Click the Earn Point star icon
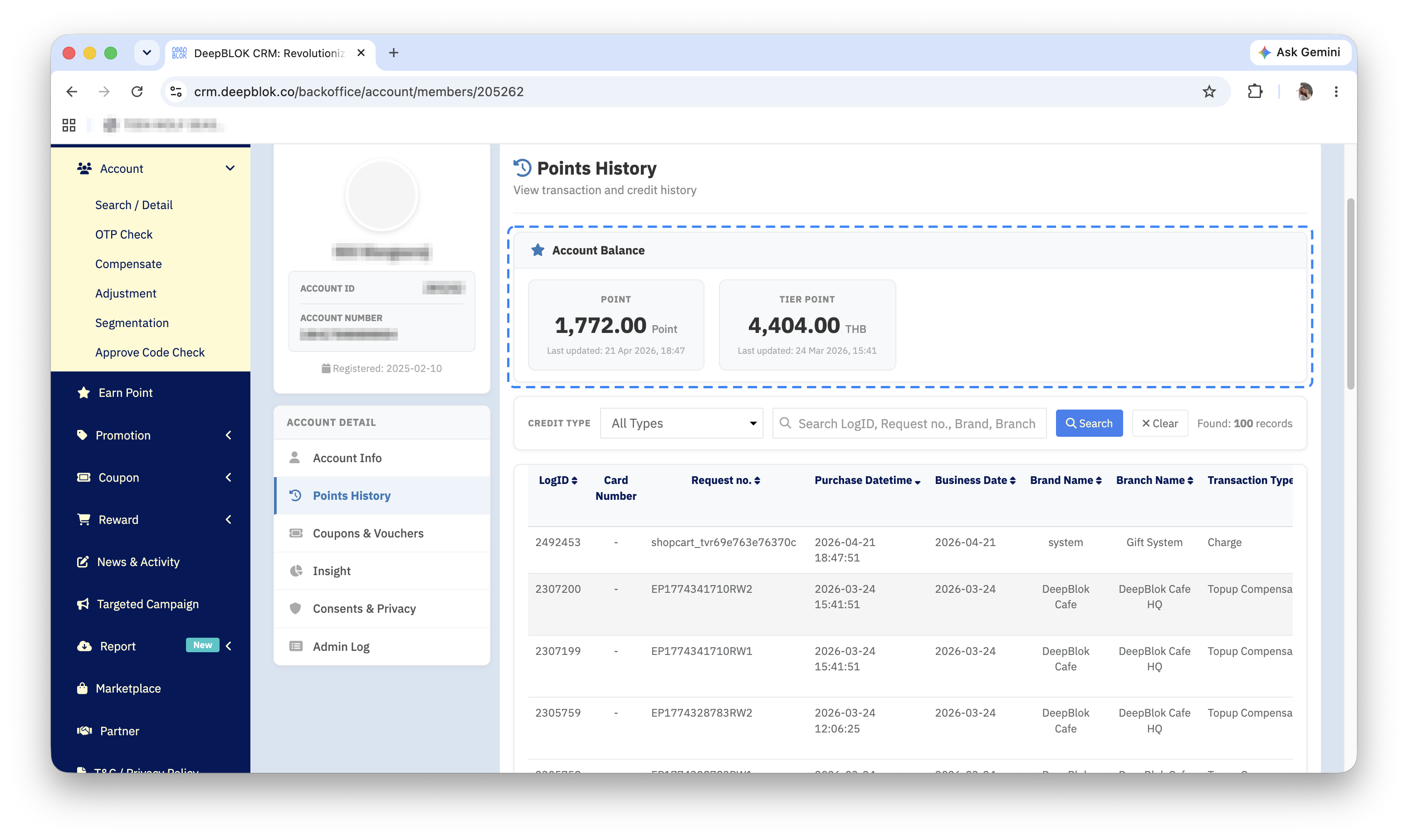 click(x=84, y=392)
